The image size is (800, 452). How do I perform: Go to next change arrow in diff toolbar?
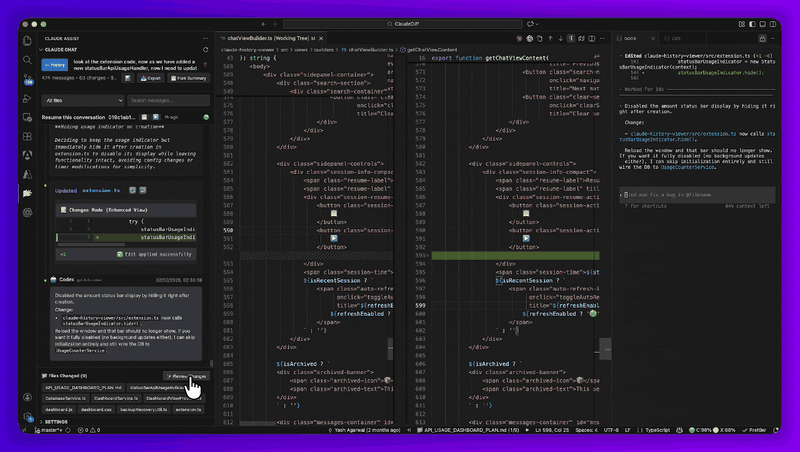(561, 38)
